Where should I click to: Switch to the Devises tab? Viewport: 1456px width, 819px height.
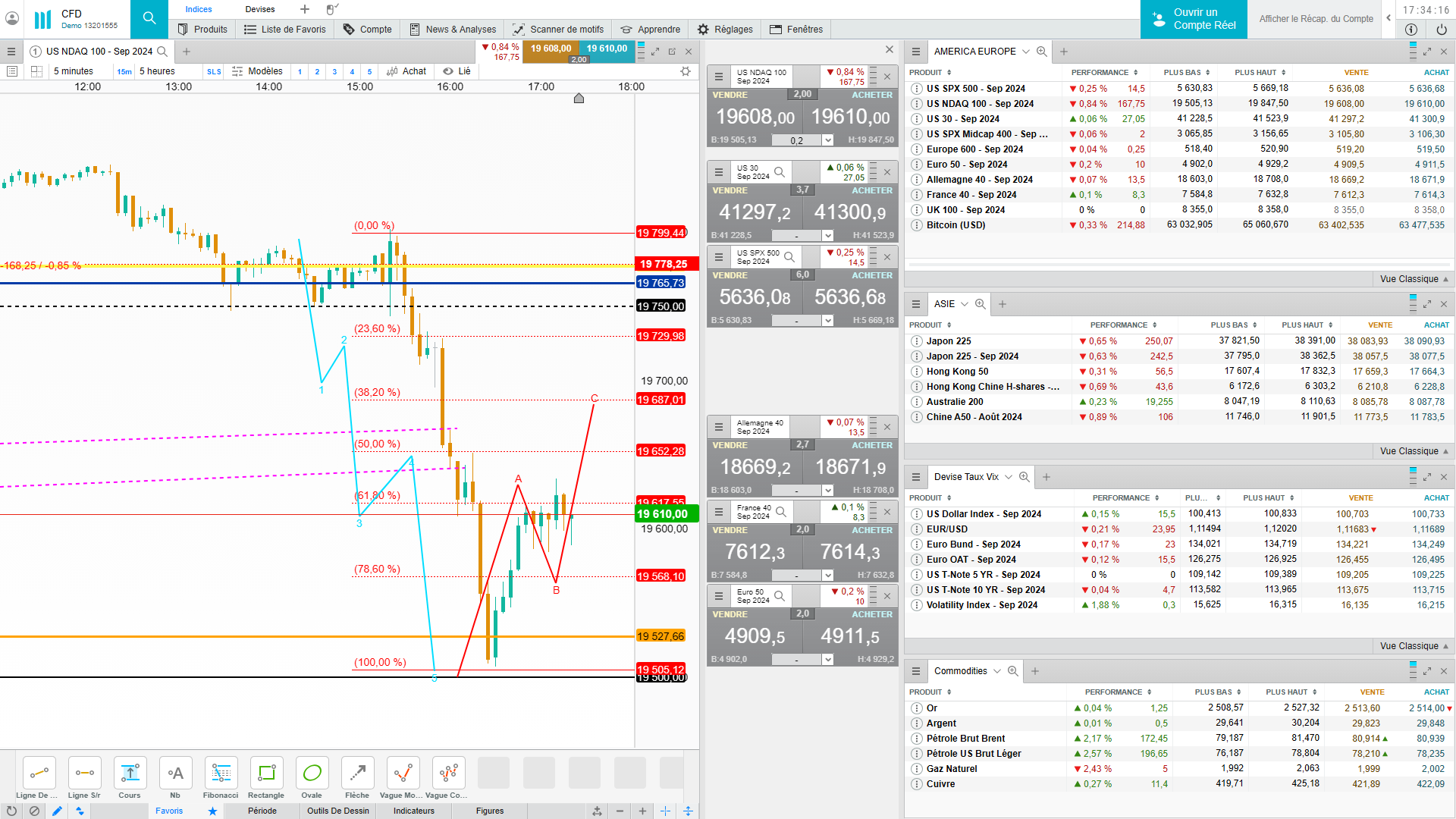[x=260, y=9]
